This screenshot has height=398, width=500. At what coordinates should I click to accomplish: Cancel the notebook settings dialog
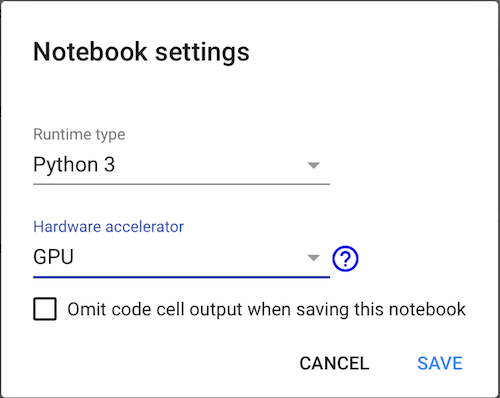(334, 363)
